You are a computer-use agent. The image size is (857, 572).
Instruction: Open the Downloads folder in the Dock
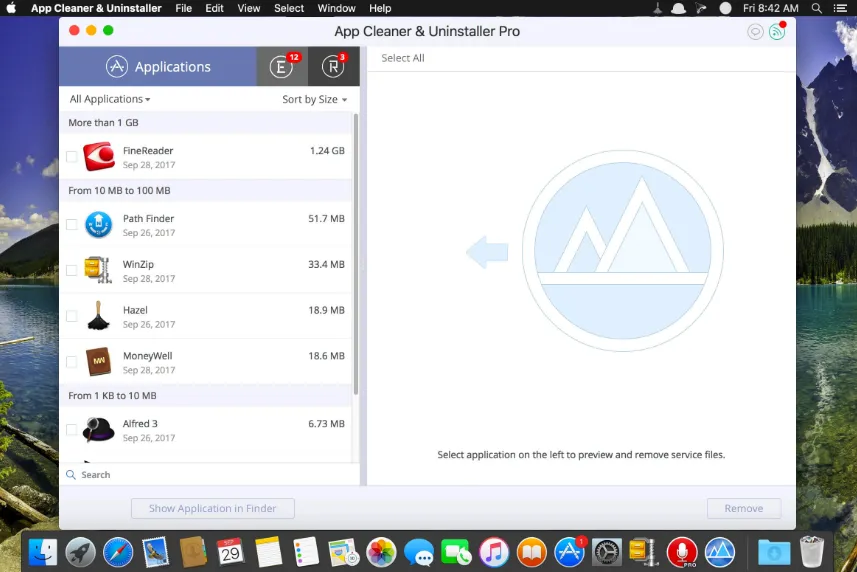(774, 552)
